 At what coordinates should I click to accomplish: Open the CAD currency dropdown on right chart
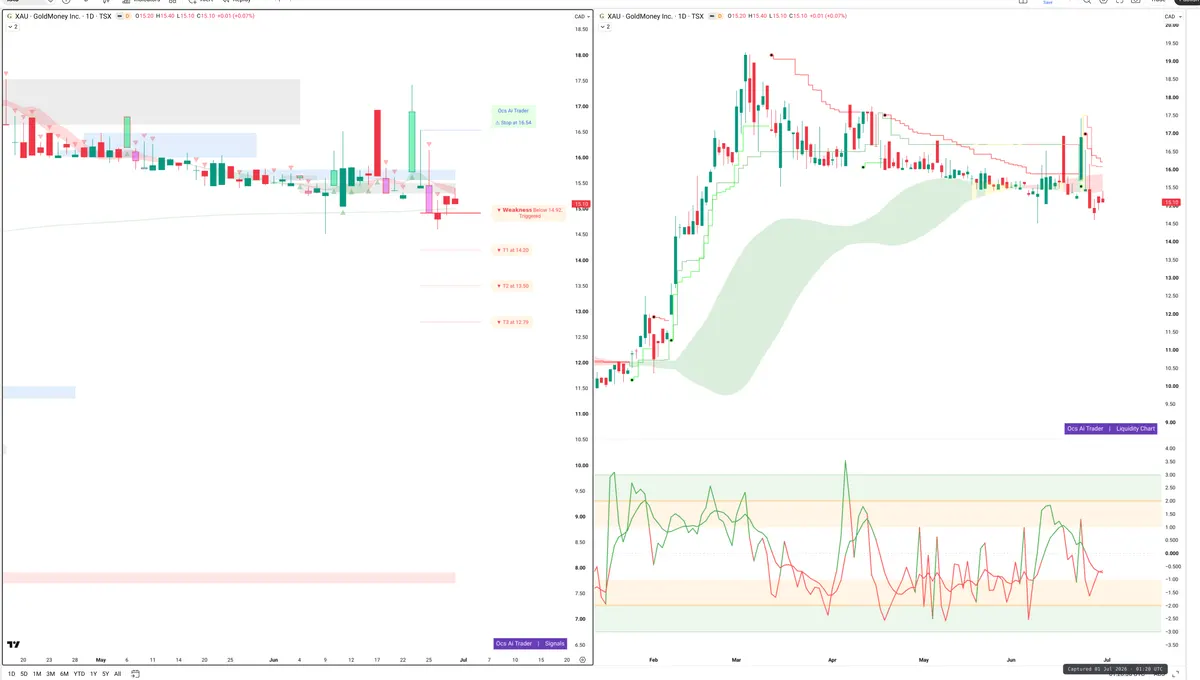tap(1172, 17)
